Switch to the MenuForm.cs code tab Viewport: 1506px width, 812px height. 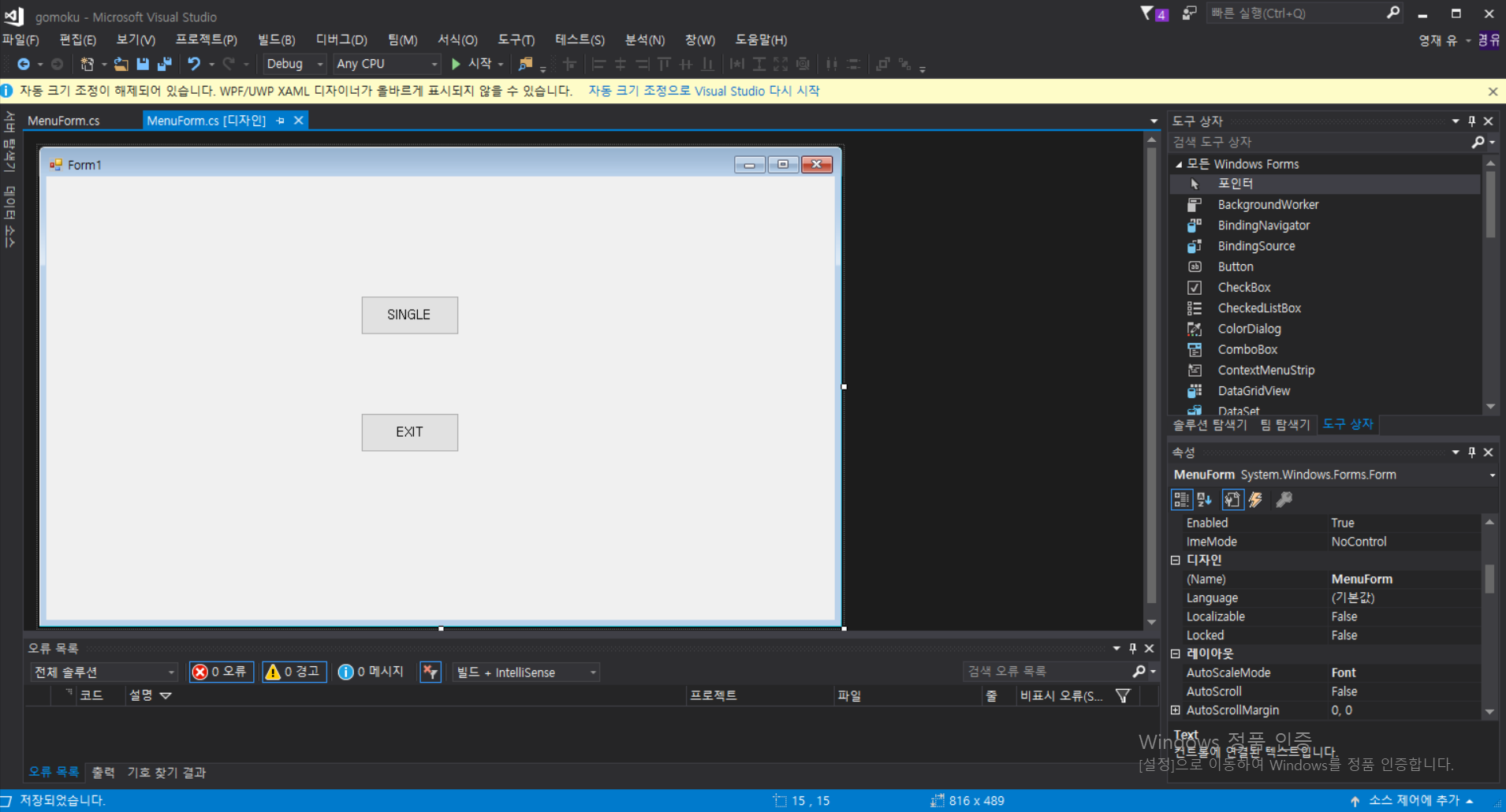point(64,121)
